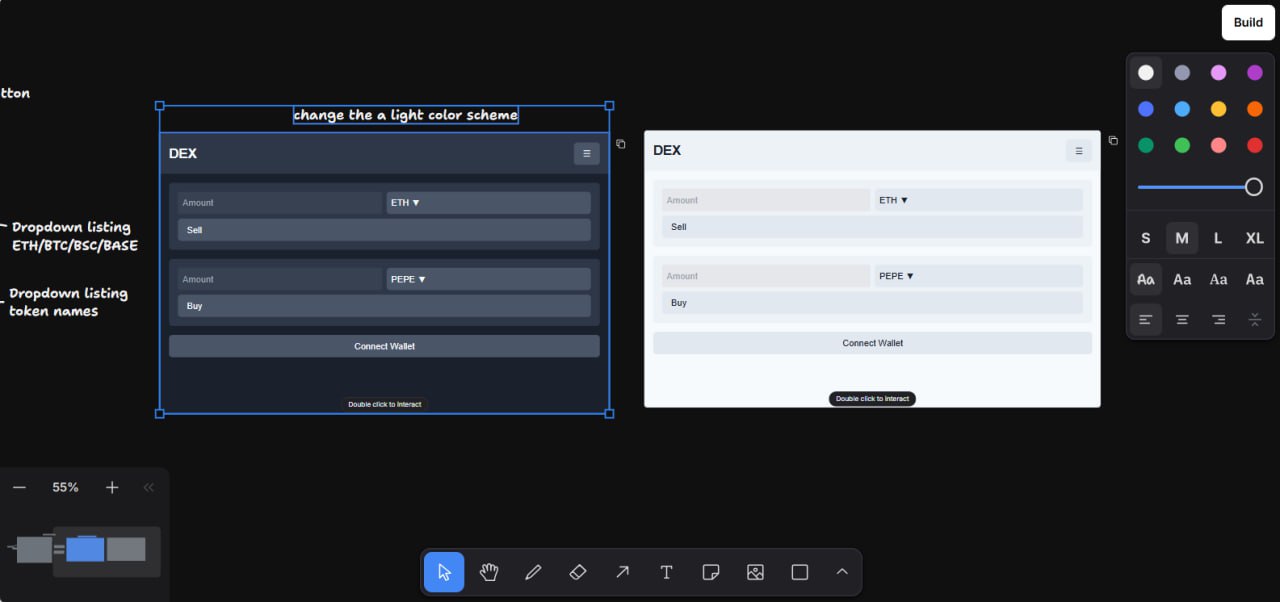1280x602 pixels.
Task: Open hamburger menu in light DEX preview
Action: tap(1078, 151)
